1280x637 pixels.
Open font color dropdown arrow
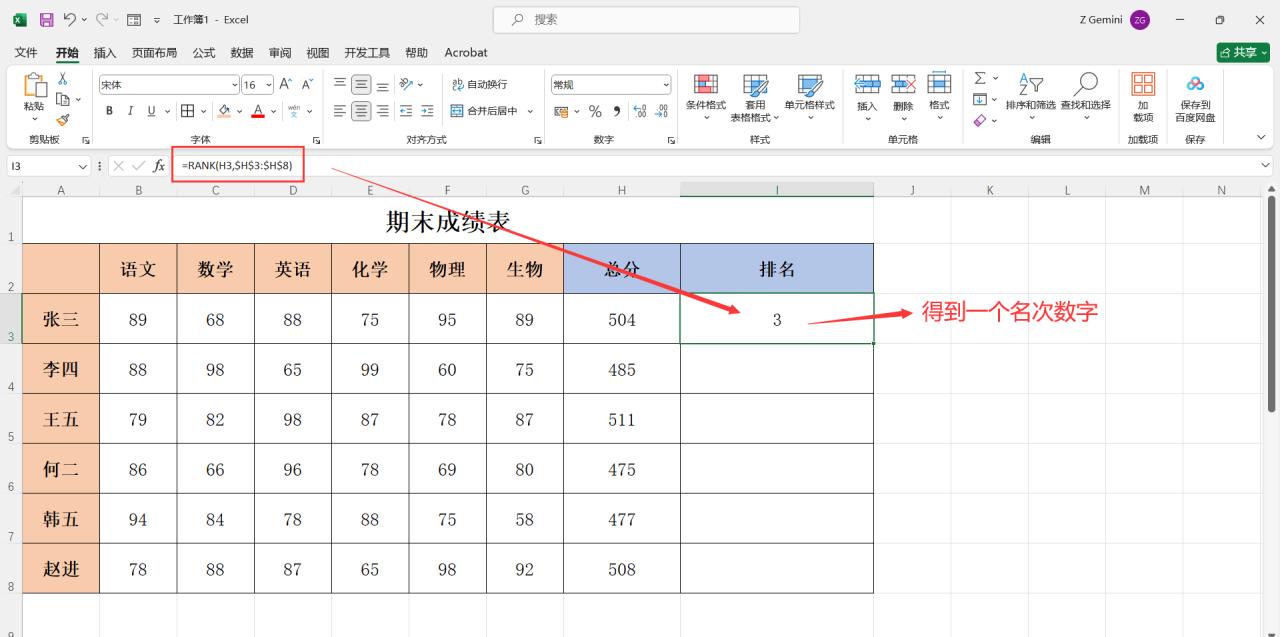[x=273, y=111]
